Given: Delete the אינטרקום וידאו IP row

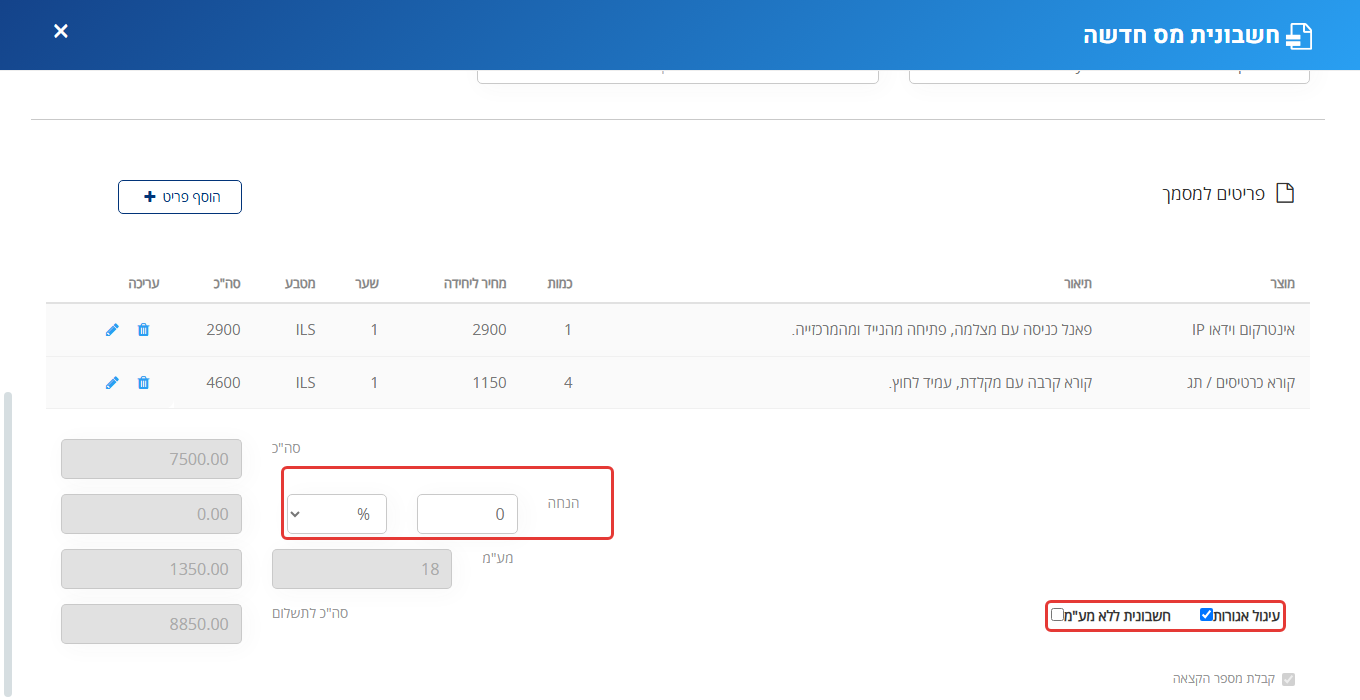Looking at the screenshot, I should (143, 329).
